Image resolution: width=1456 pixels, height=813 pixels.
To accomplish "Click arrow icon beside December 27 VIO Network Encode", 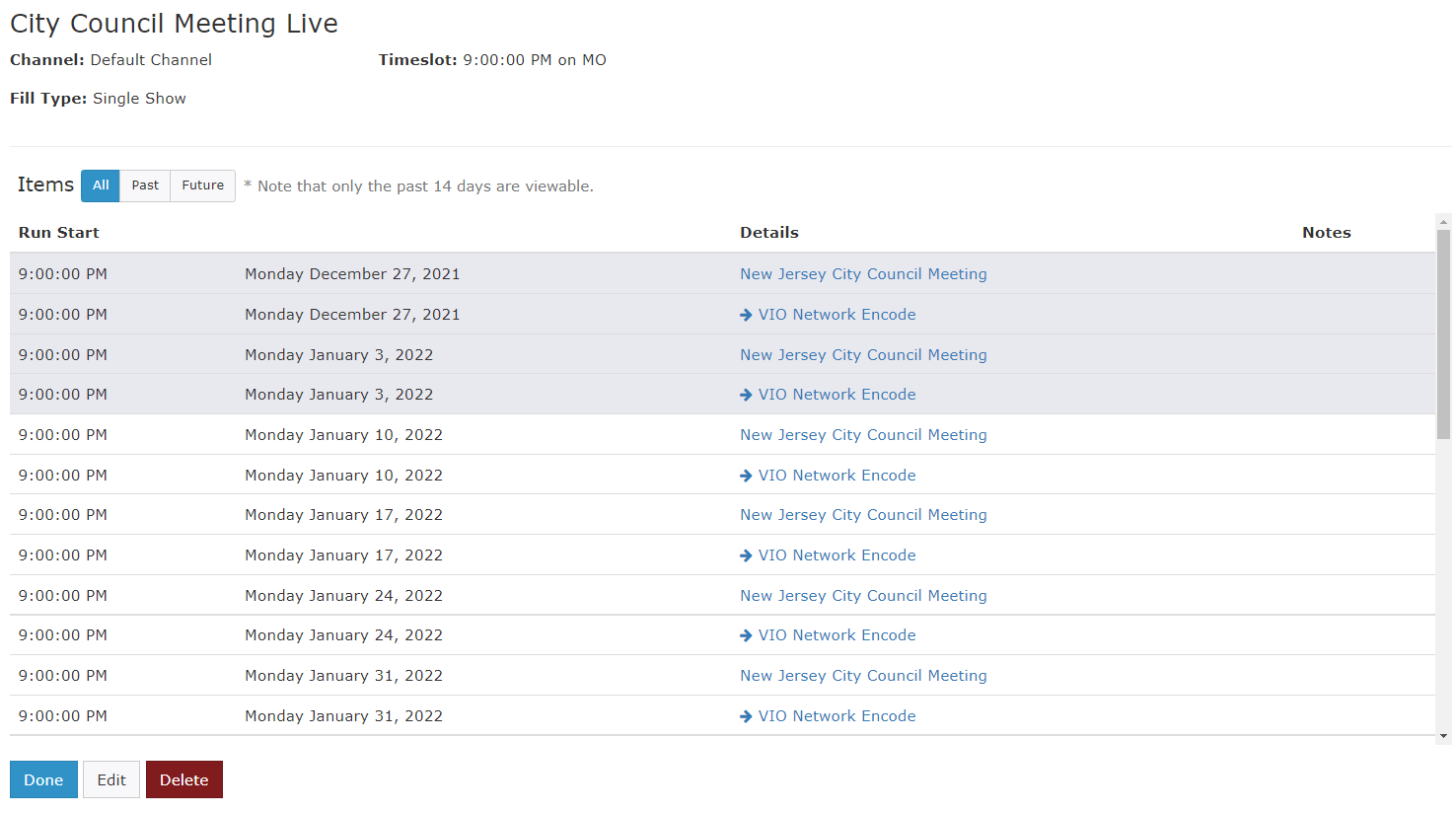I will point(746,315).
